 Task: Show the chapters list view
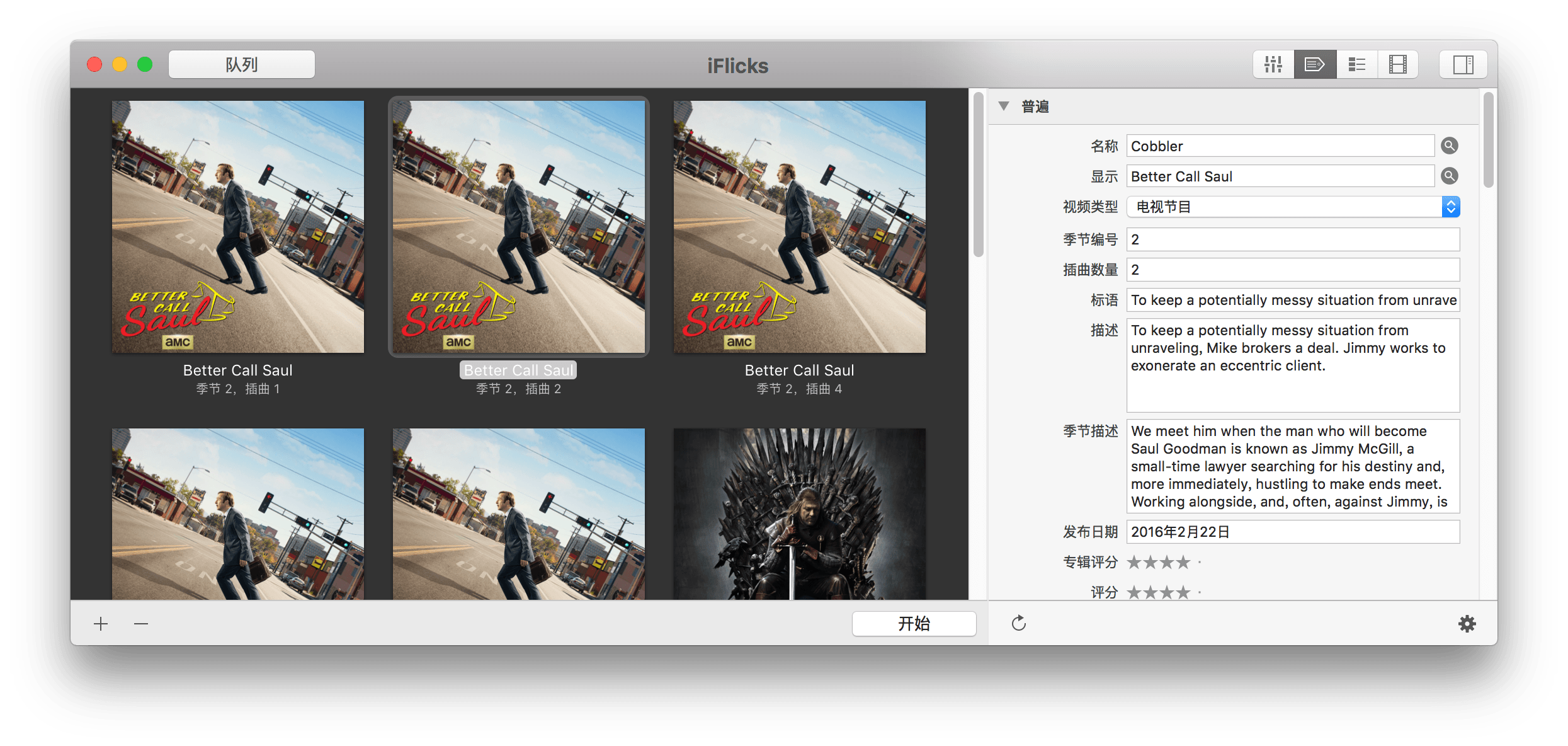coord(1356,64)
